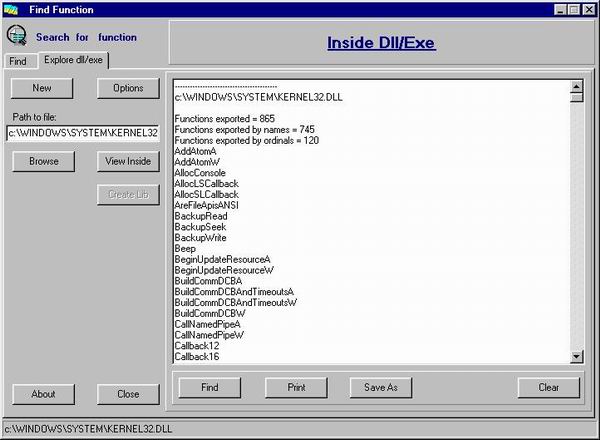The image size is (600, 440).
Task: Select the BackupWrite entry
Action: click(x=201, y=238)
